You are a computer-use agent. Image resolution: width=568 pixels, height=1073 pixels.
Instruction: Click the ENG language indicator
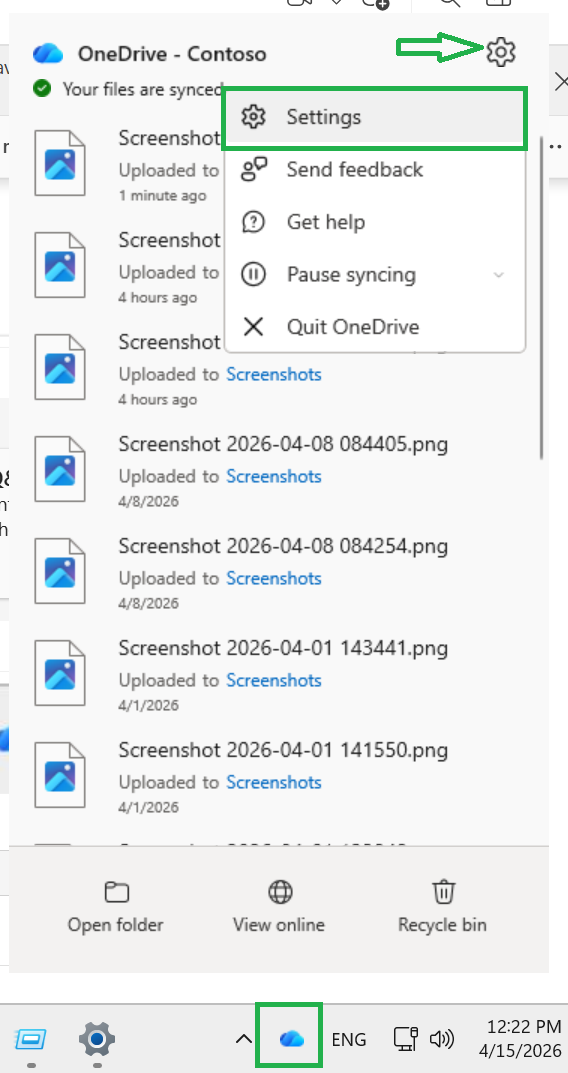pyautogui.click(x=349, y=1039)
